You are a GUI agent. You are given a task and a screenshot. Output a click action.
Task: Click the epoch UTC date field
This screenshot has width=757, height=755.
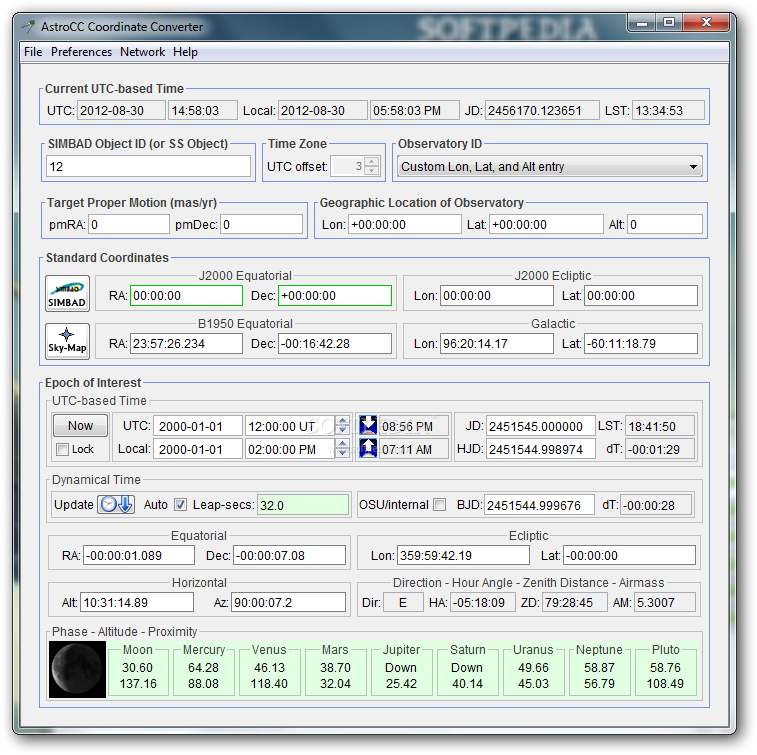click(x=198, y=426)
